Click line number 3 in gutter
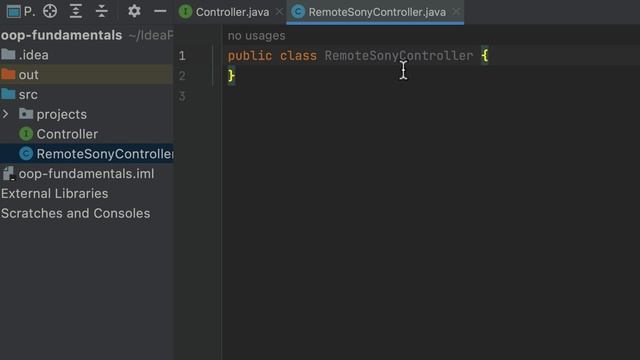This screenshot has height=360, width=640. [182, 96]
